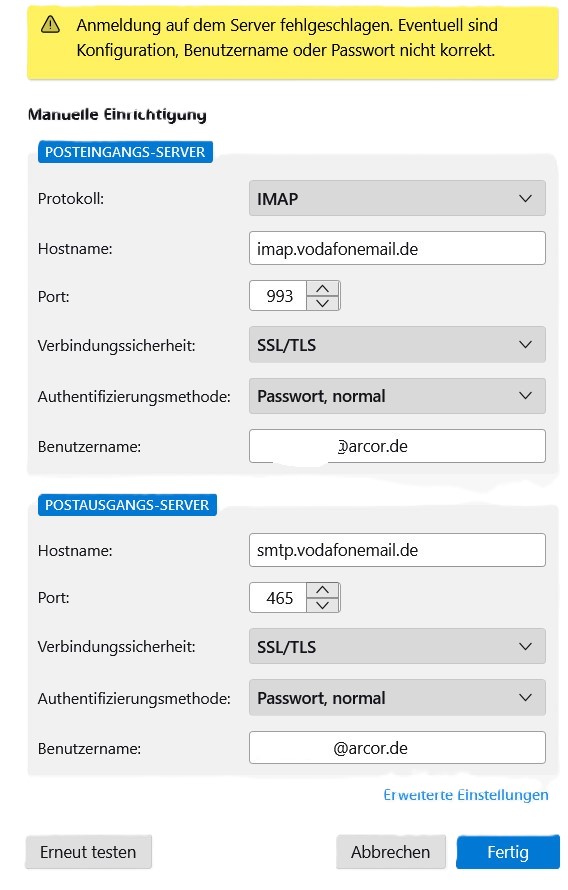Focus outgoing server Benutzername field
The image size is (568, 890).
(397, 748)
